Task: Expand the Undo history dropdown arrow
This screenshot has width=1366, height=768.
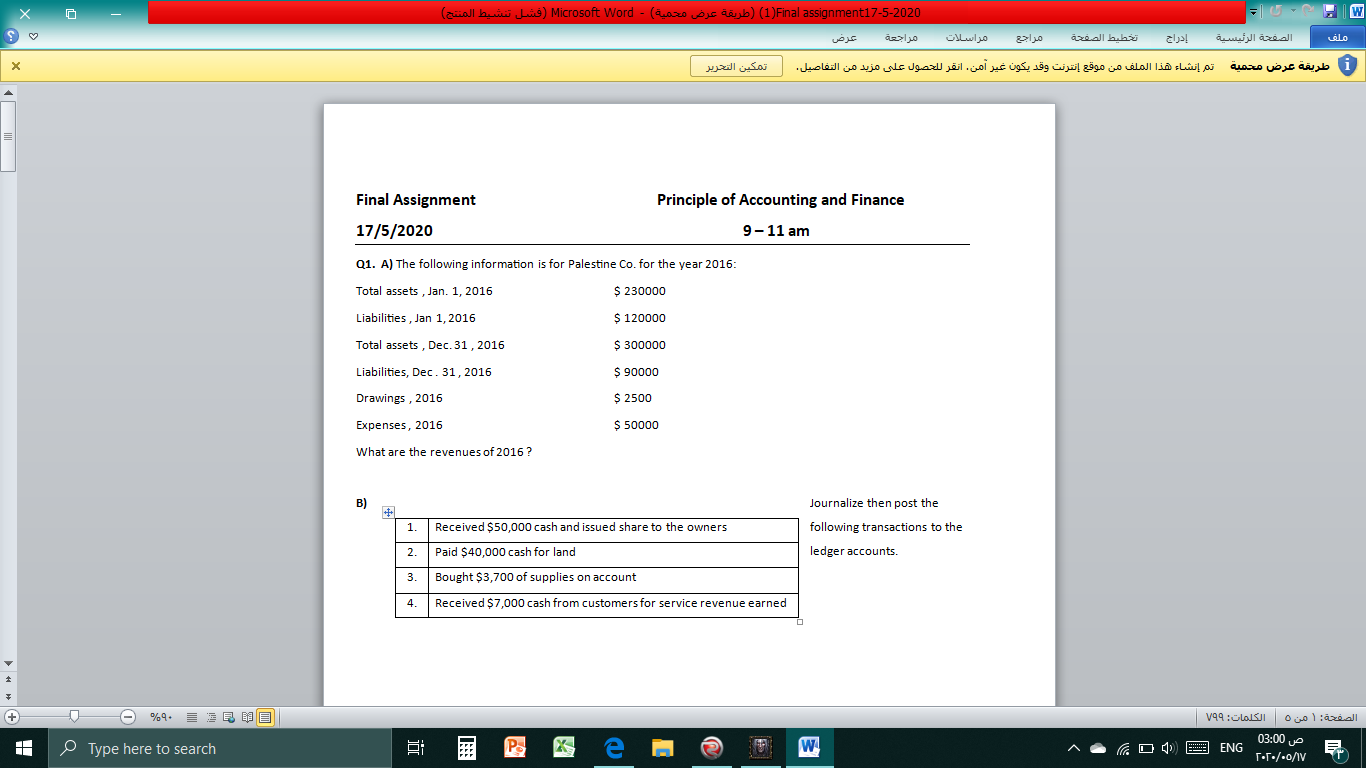Action: (1293, 10)
